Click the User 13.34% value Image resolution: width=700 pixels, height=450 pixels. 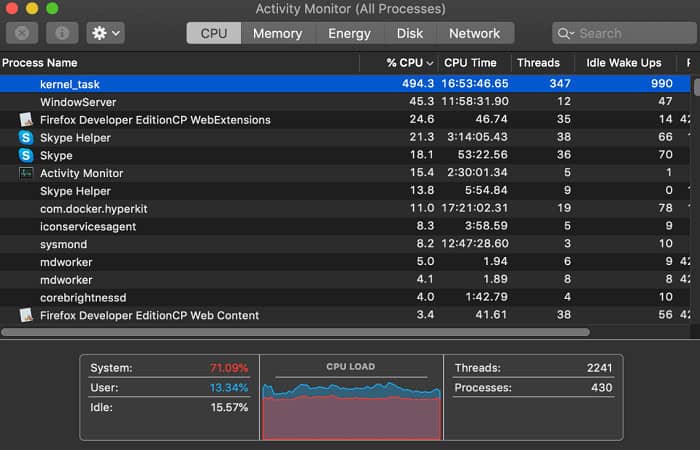point(229,388)
